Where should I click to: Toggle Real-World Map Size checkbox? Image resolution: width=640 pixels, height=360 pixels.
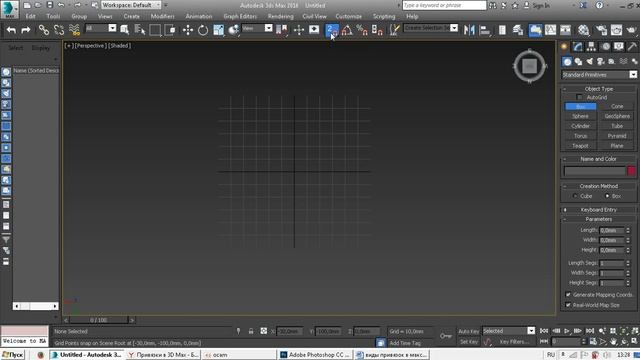[568, 305]
